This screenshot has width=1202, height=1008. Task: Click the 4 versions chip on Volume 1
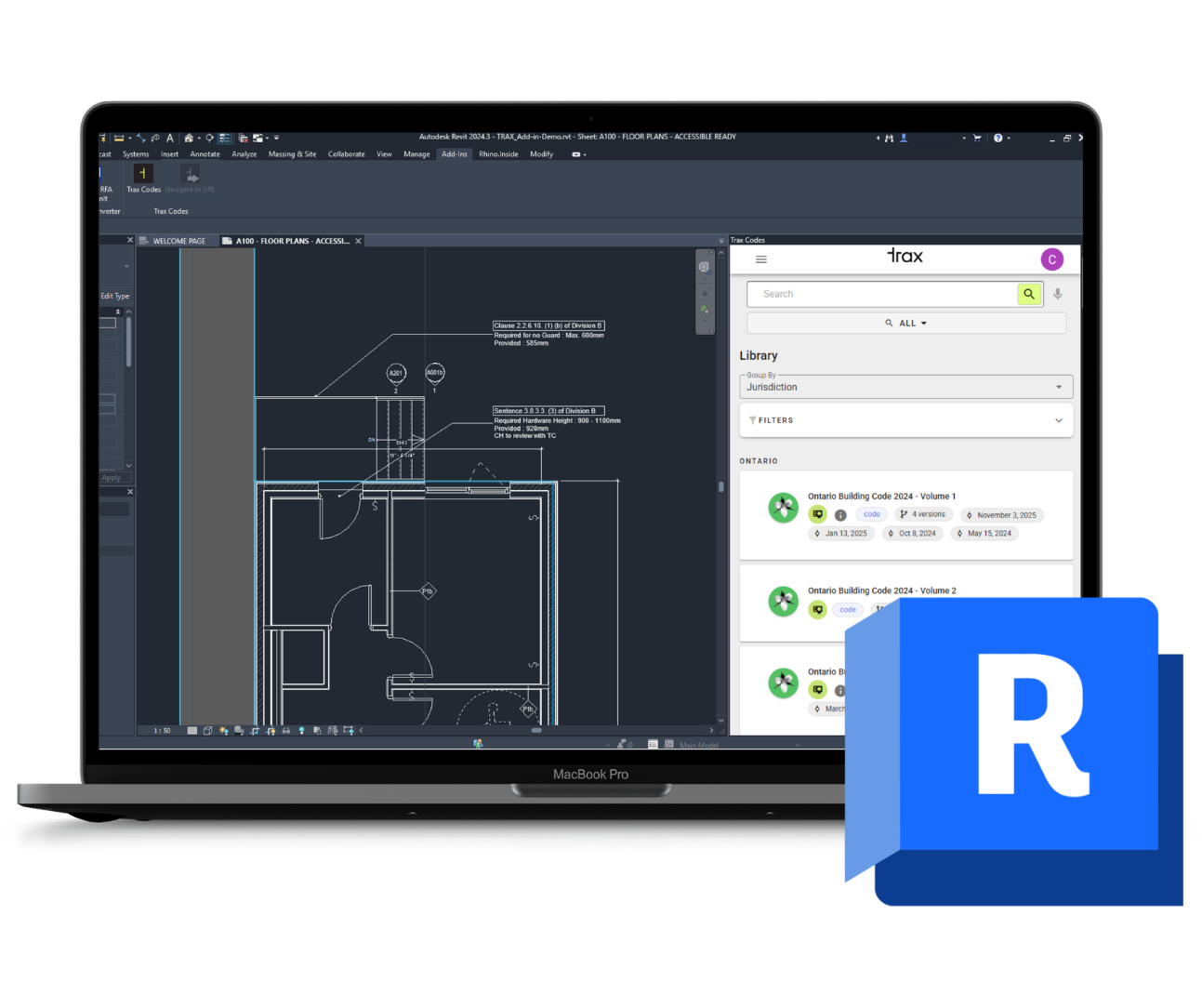[923, 514]
